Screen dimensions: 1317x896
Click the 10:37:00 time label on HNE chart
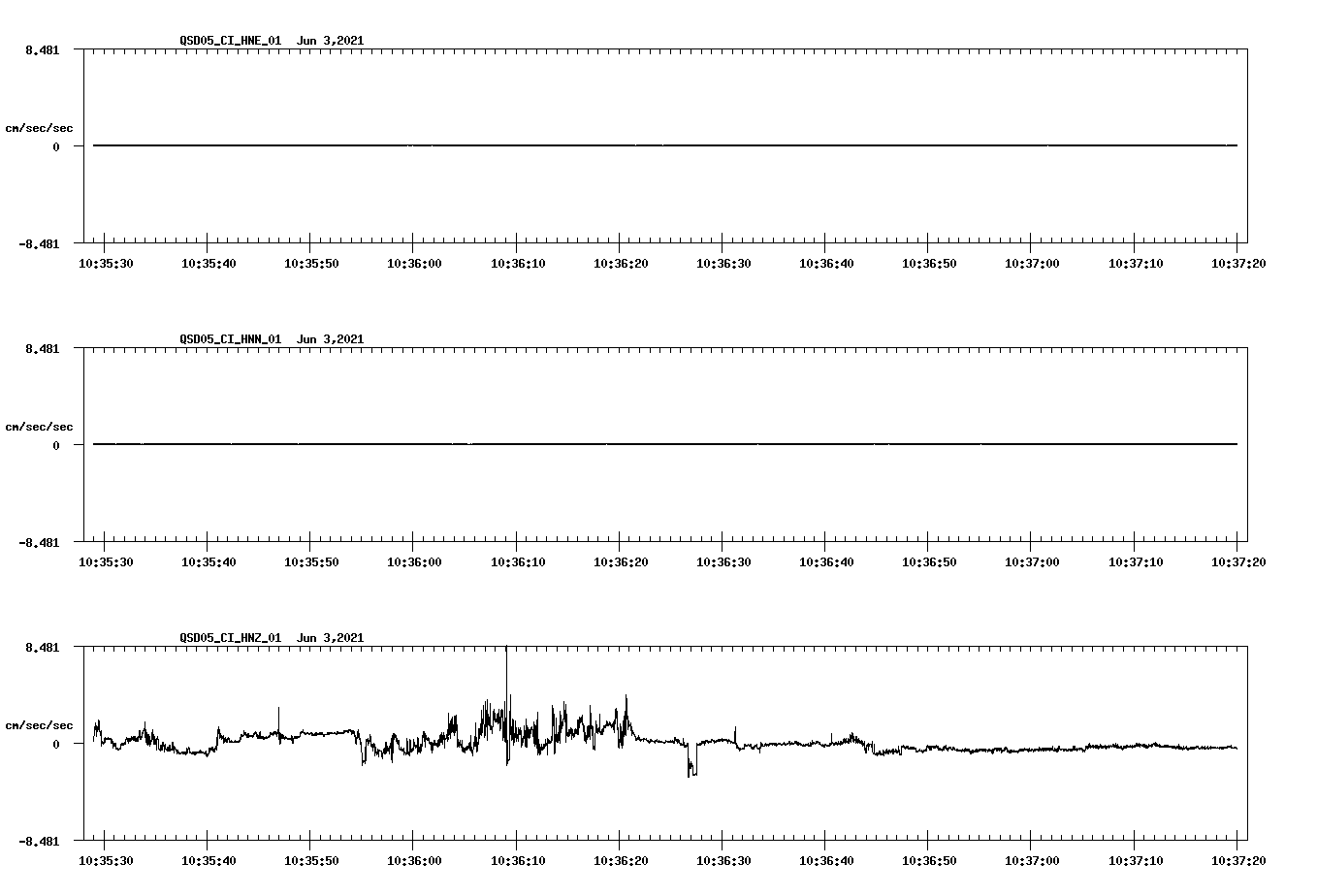point(1031,263)
